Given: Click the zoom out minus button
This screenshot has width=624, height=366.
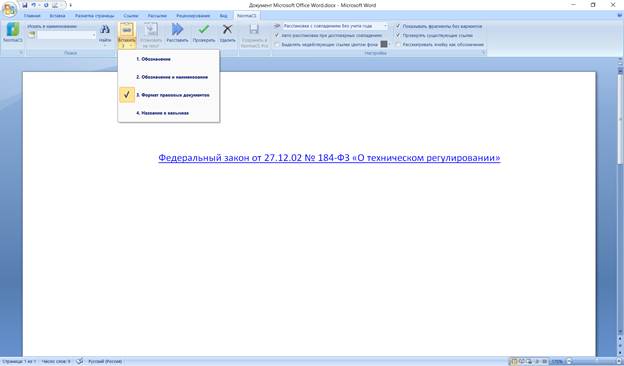Looking at the screenshot, I should (569, 362).
